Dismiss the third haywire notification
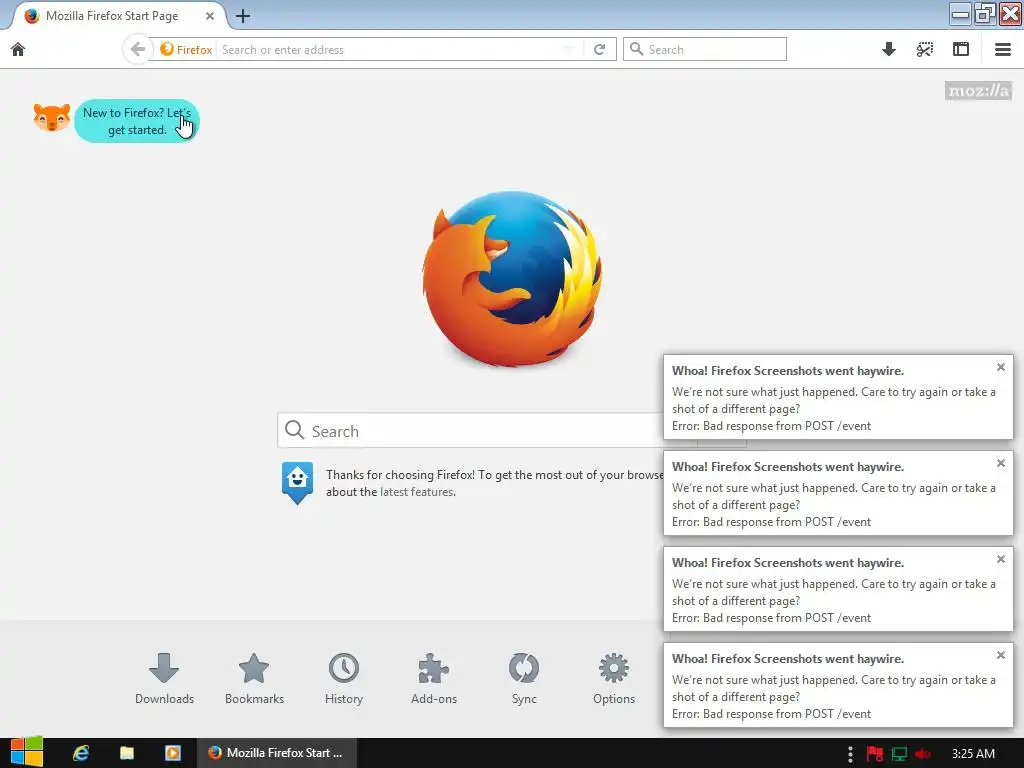The width and height of the screenshot is (1024, 768). coord(1000,559)
